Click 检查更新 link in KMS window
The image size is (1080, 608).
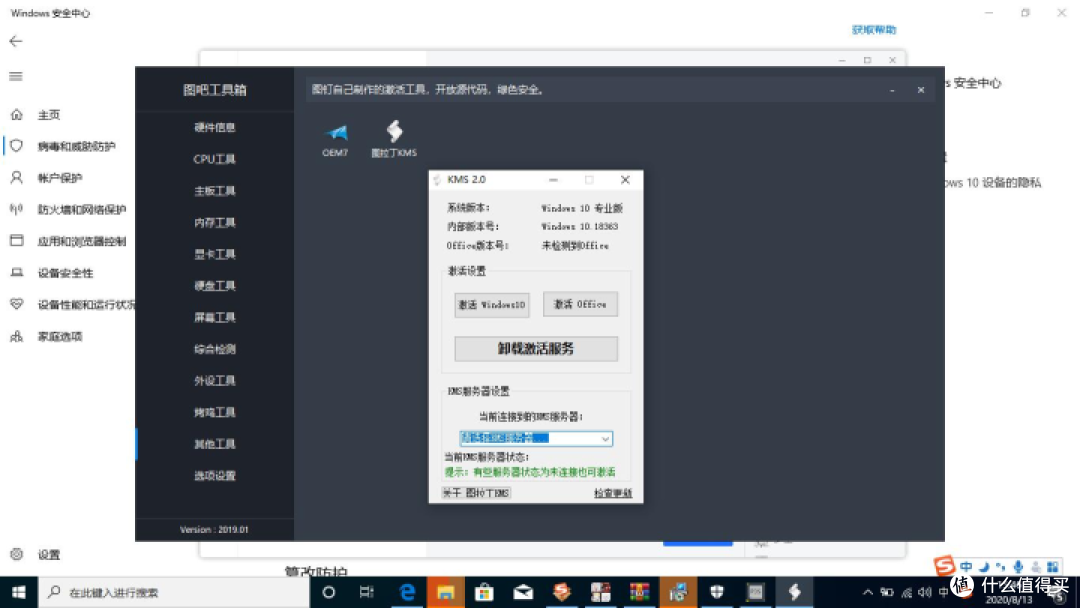click(x=613, y=493)
